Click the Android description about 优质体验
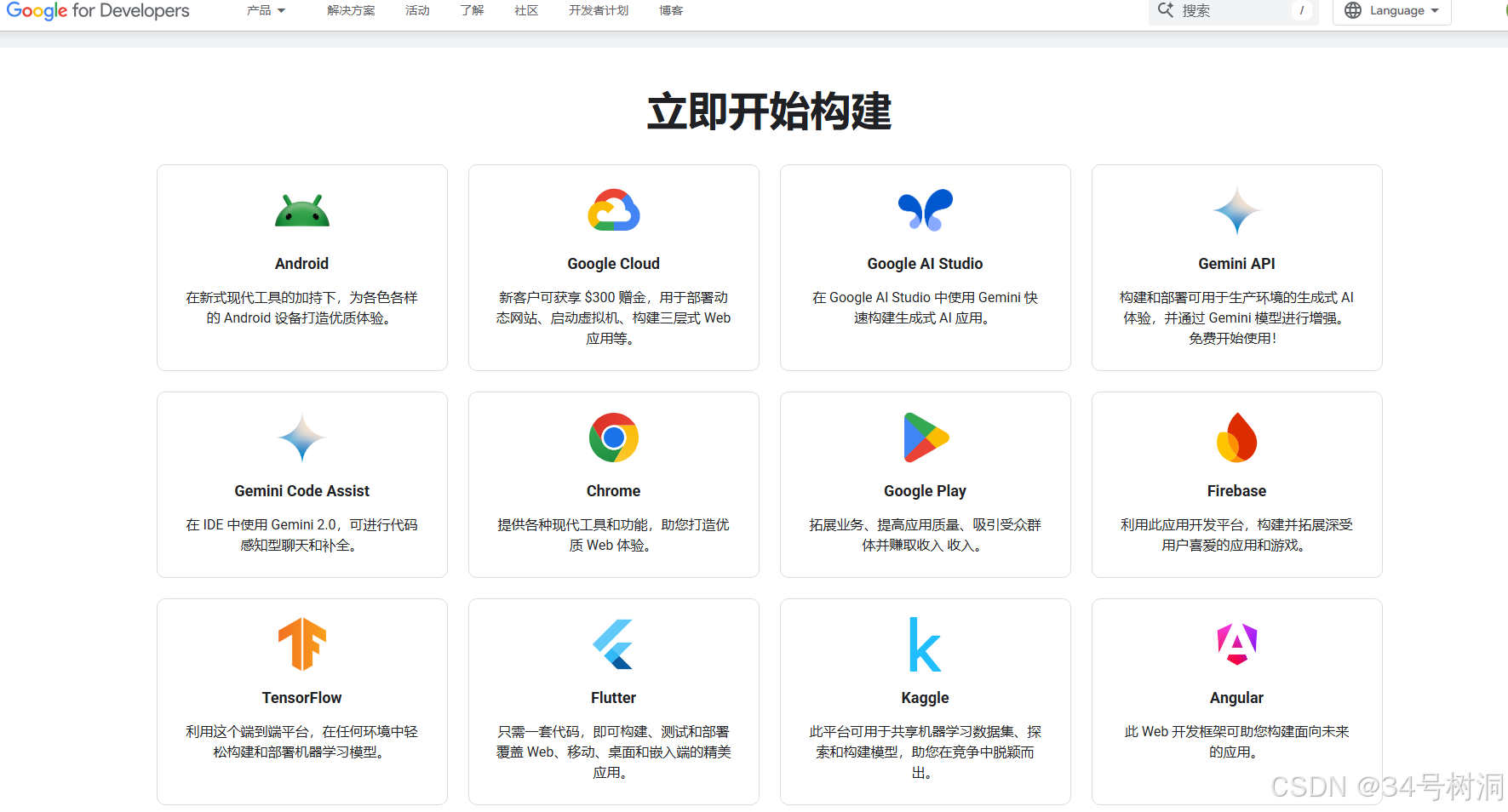Screen dimensions: 1508x812 301,308
